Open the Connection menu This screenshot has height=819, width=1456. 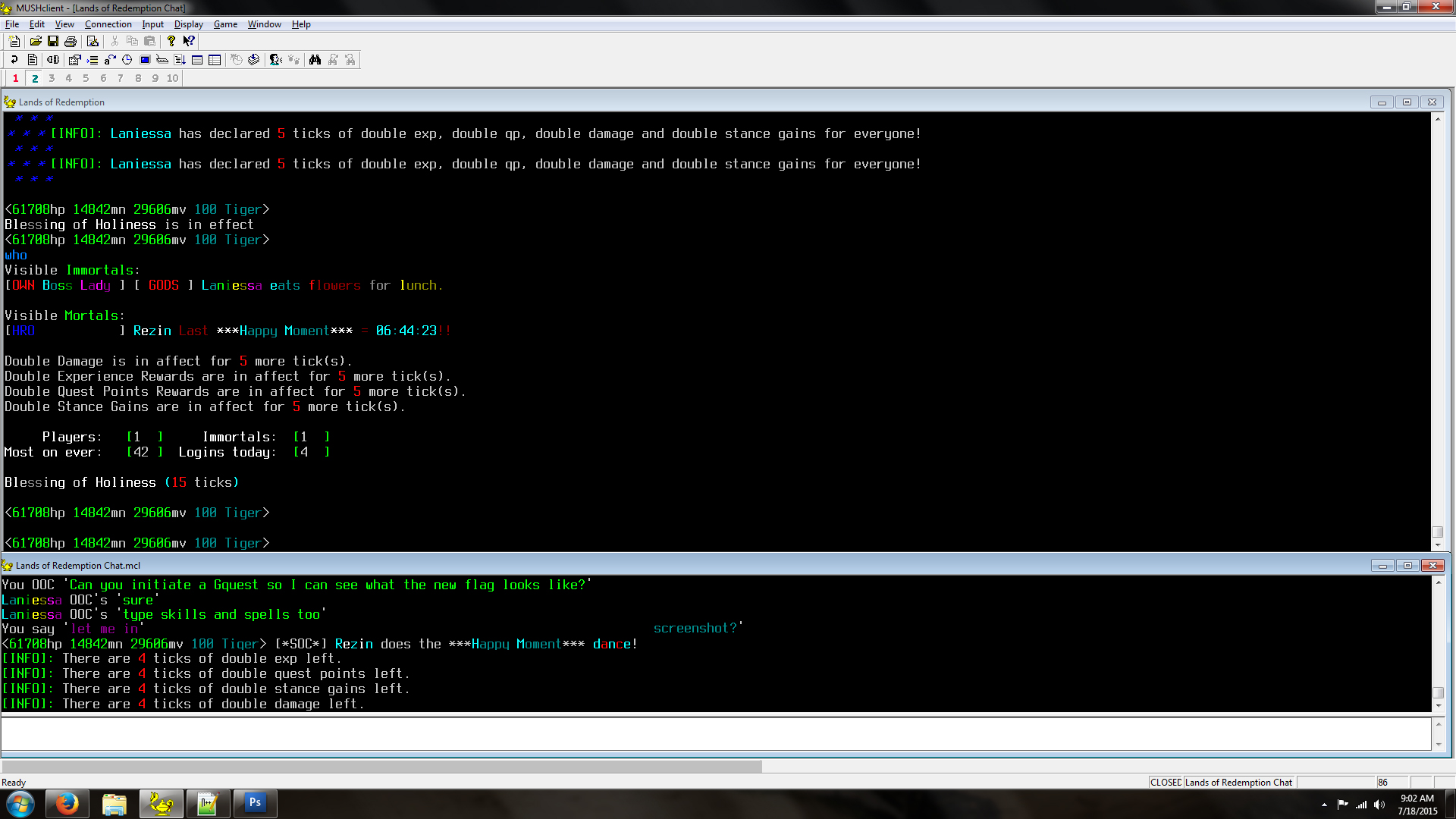[x=108, y=24]
